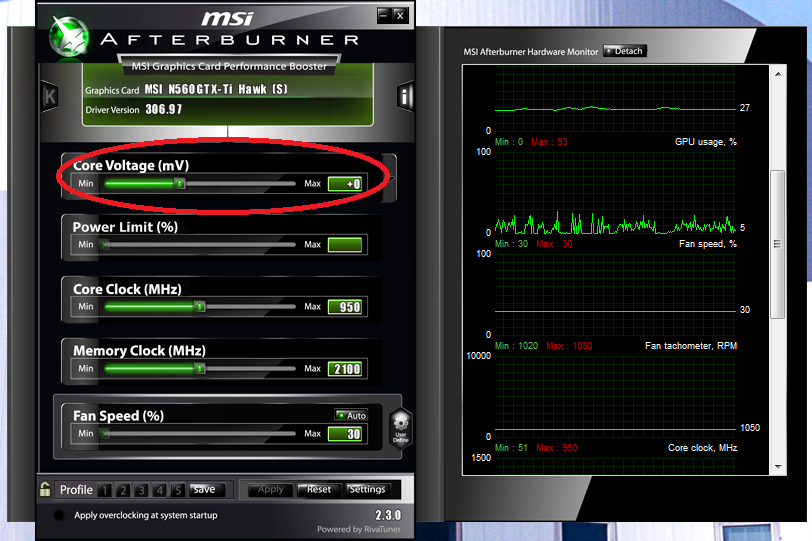Click the Powered by RivaTuner text

coord(359,529)
